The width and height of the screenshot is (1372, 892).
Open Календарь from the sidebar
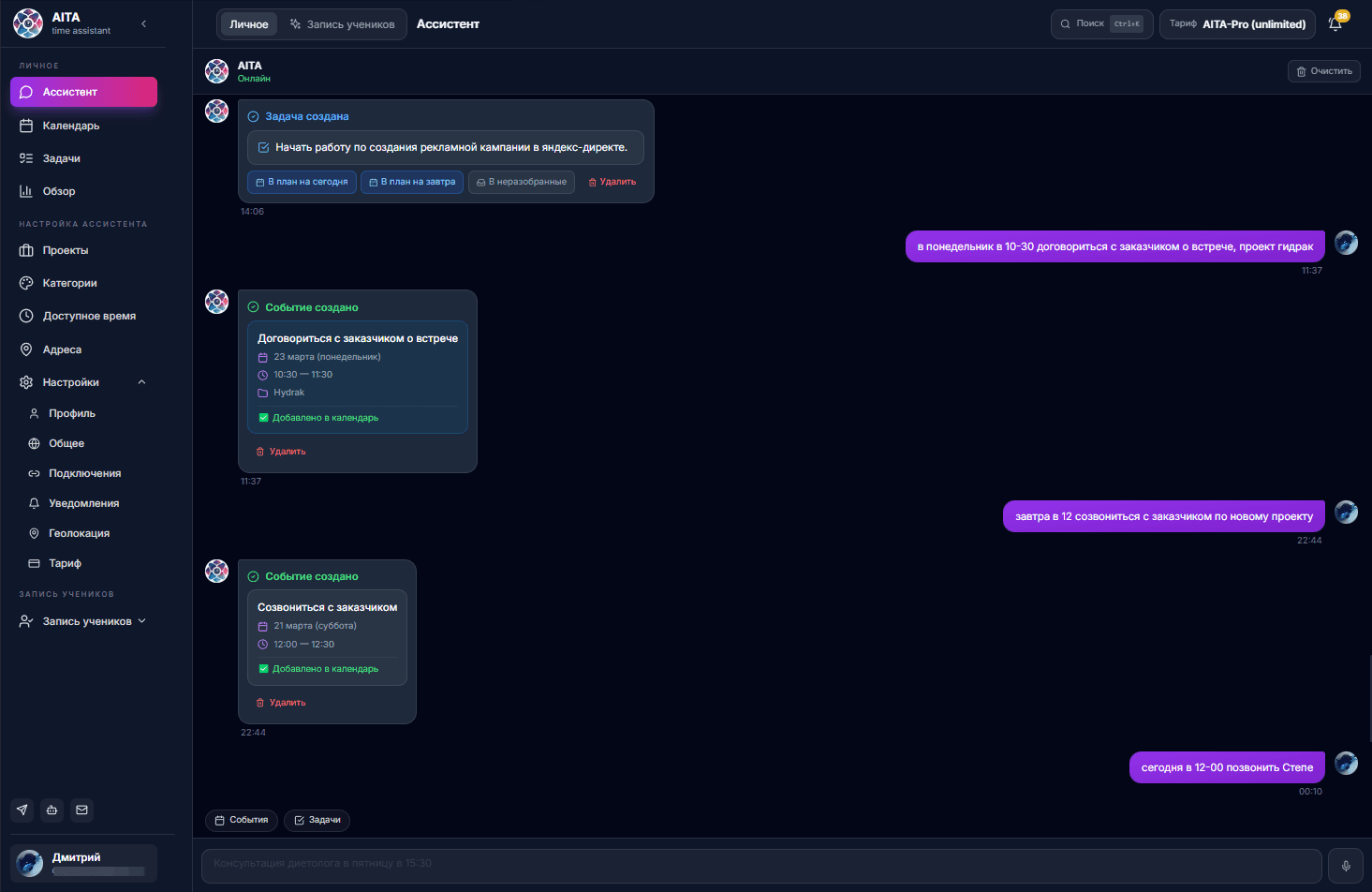tap(71, 126)
